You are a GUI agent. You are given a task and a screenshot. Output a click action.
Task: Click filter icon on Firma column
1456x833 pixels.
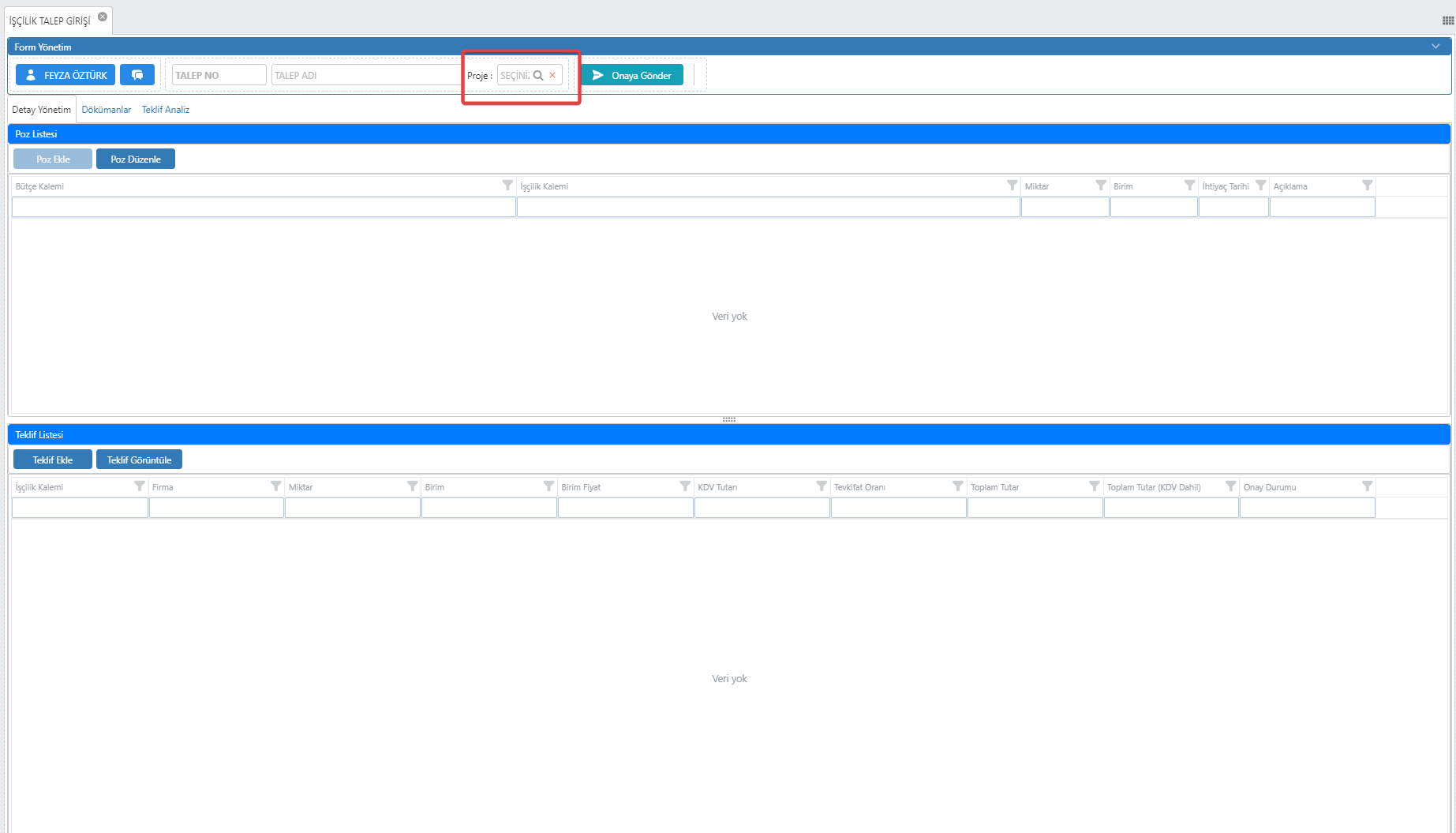pyautogui.click(x=275, y=486)
